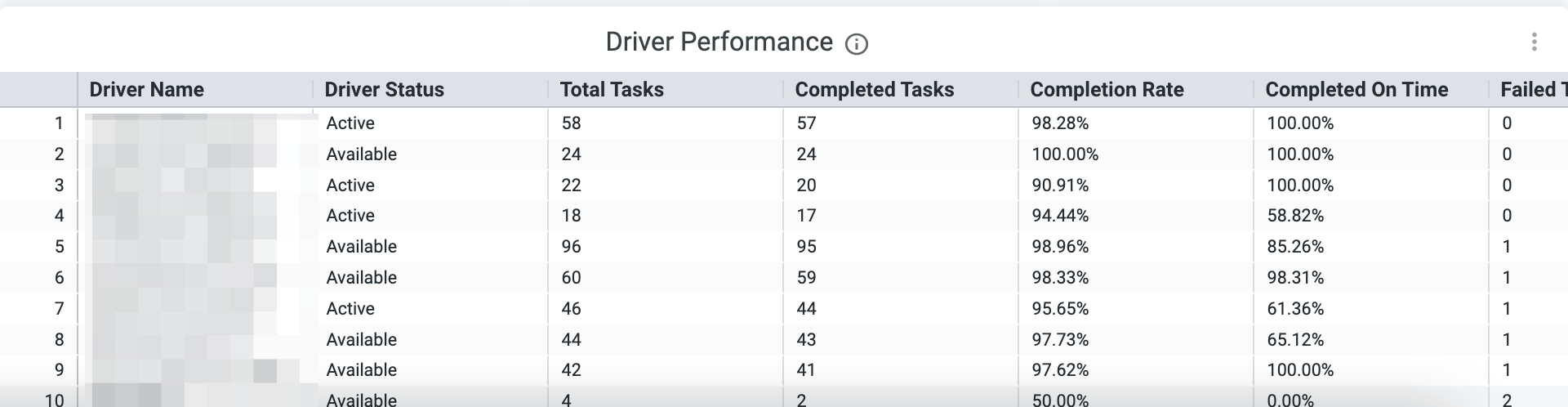Click the Available status in row 2
Image resolution: width=1568 pixels, height=407 pixels.
pos(361,154)
